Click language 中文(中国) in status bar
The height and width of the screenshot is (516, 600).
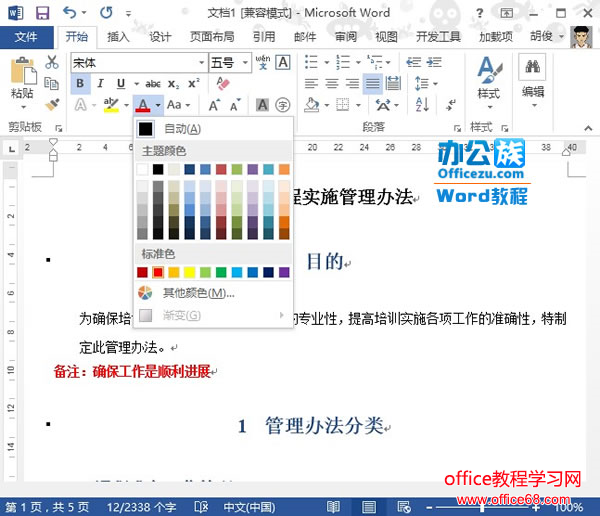249,508
